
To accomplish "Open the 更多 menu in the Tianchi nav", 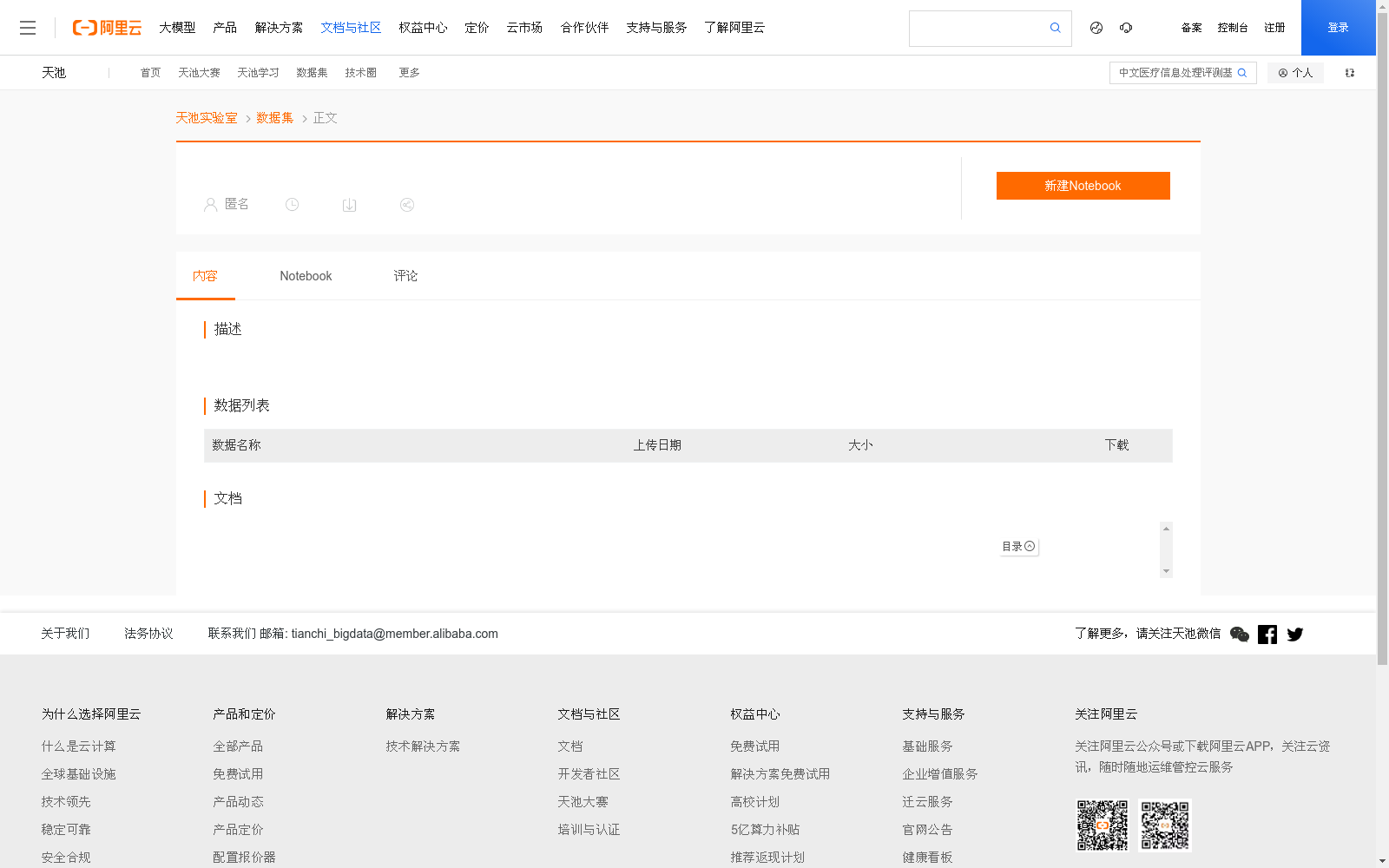I will click(x=409, y=73).
